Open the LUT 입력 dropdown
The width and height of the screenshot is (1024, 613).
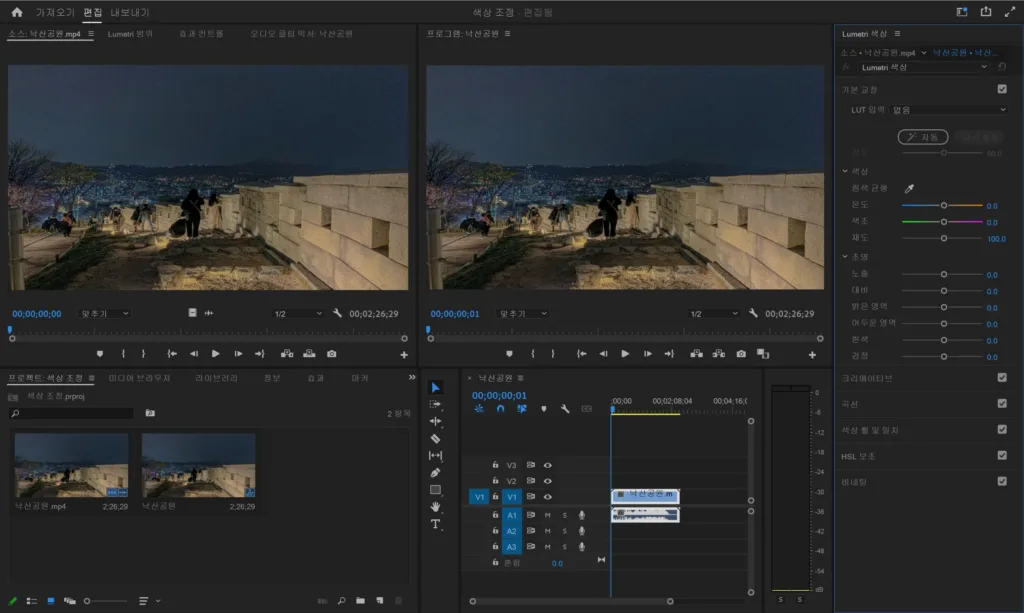tap(949, 110)
